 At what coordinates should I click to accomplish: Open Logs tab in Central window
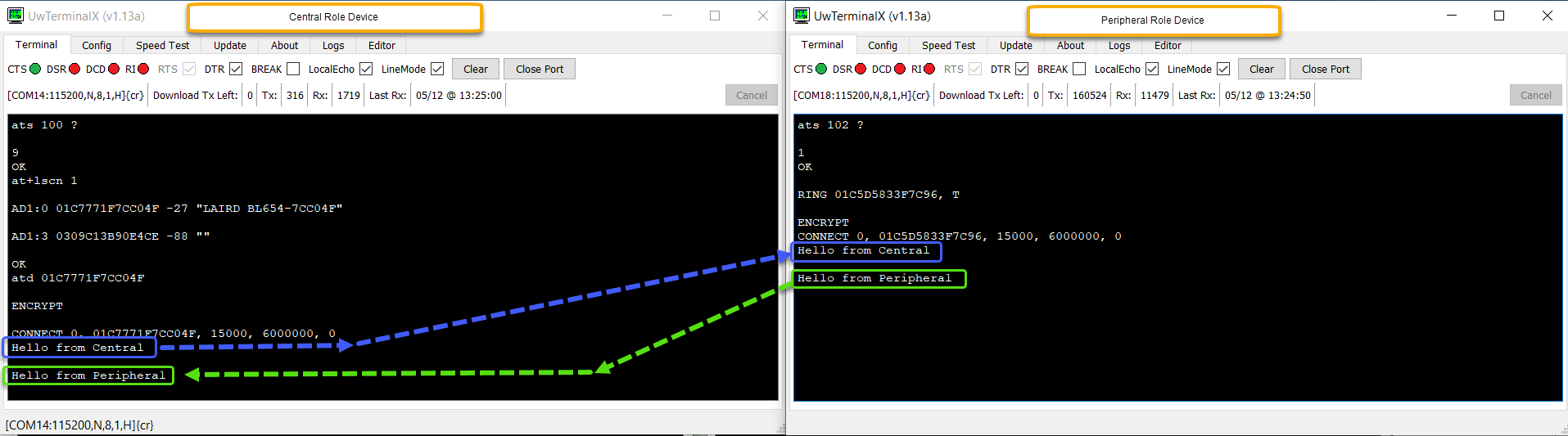[333, 46]
